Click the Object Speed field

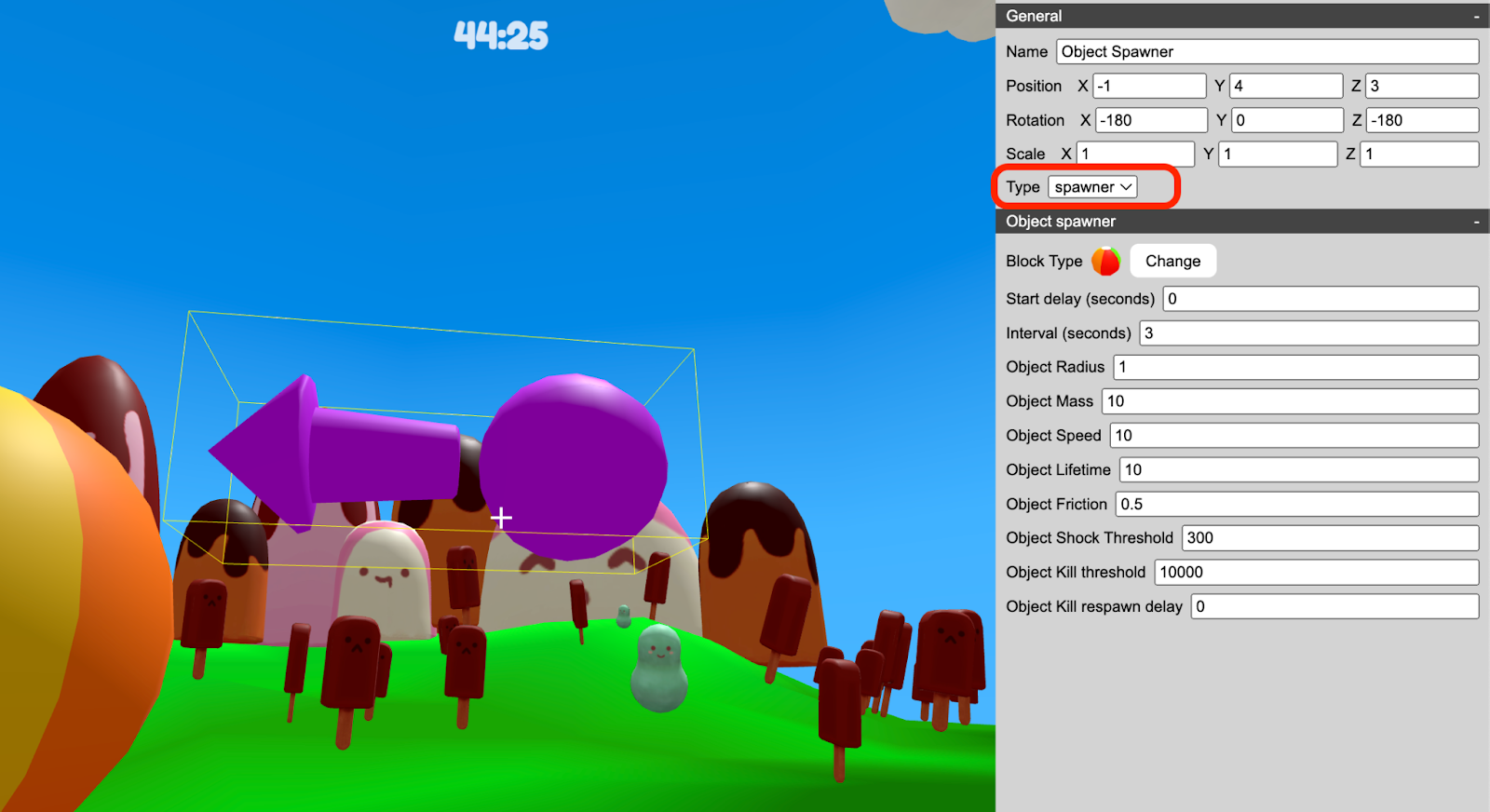point(1294,436)
